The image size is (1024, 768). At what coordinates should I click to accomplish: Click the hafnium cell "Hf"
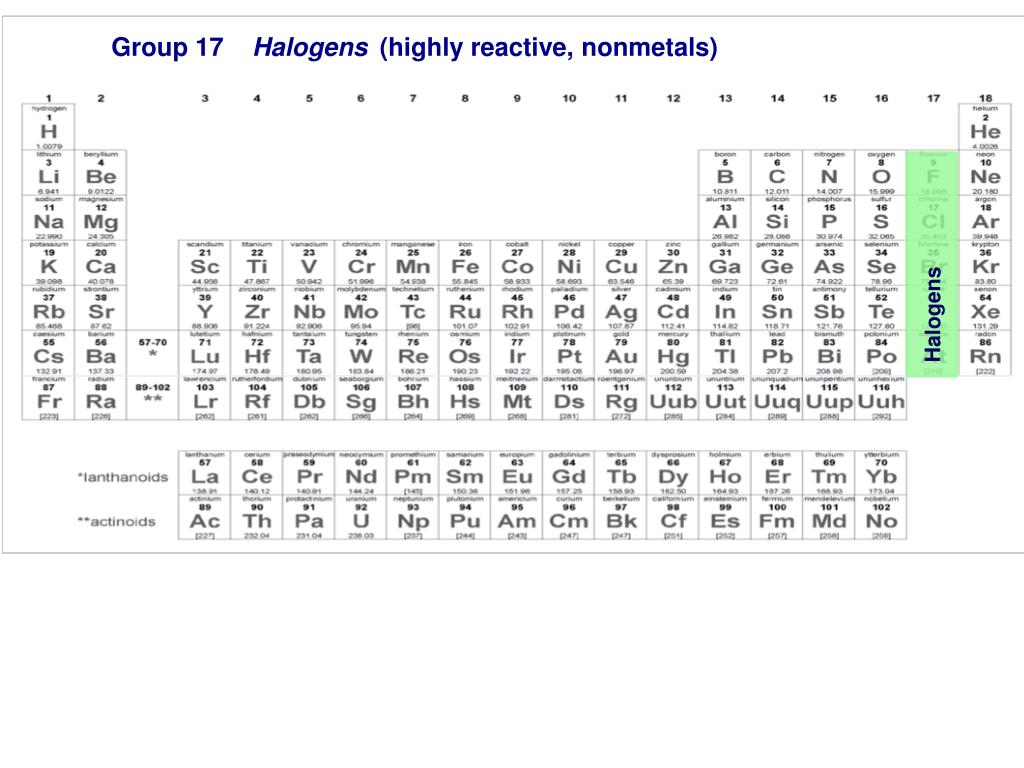tap(257, 353)
